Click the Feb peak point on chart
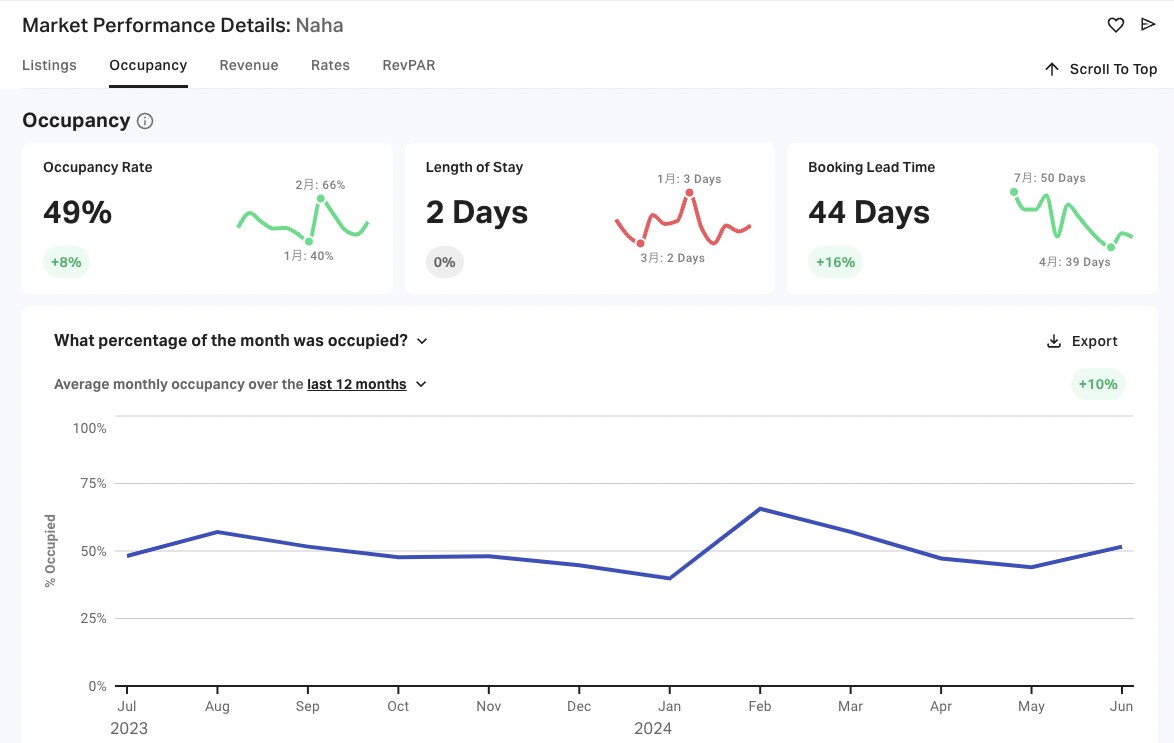Image resolution: width=1174 pixels, height=743 pixels. (760, 509)
